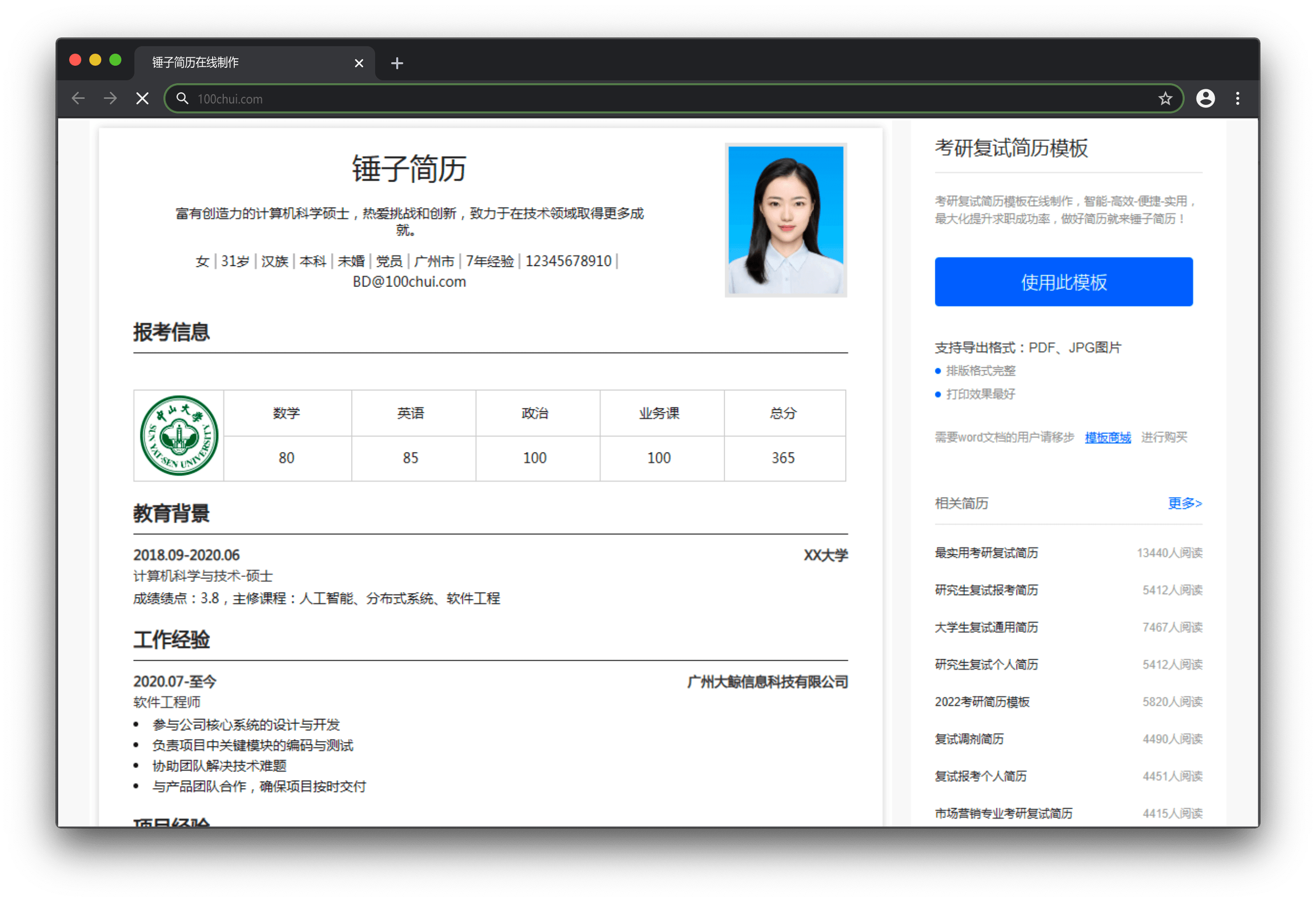
Task: Click the 支持导出格式：PDF、JPG图片 line
Action: coord(1028,347)
